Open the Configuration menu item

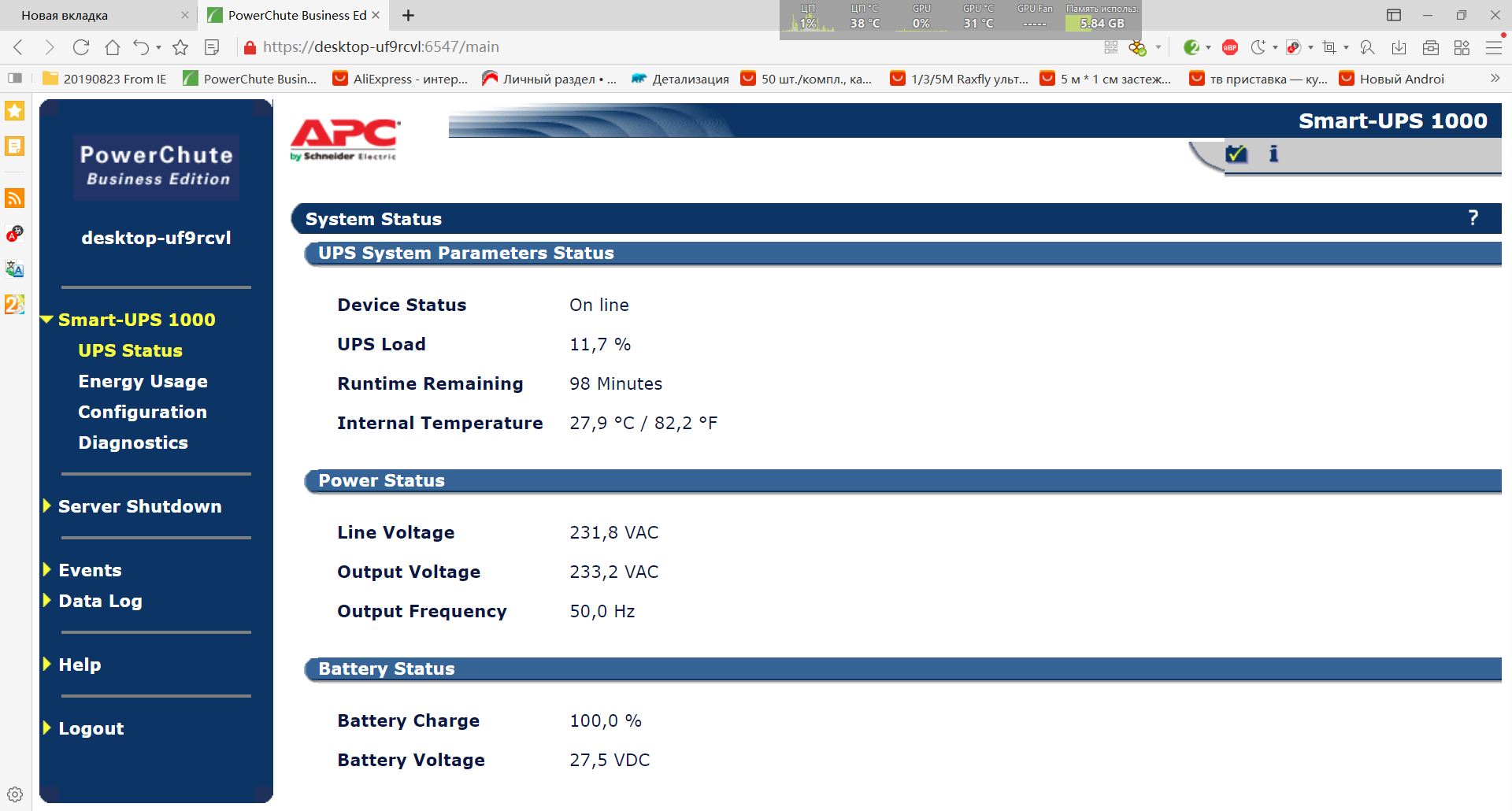click(143, 412)
